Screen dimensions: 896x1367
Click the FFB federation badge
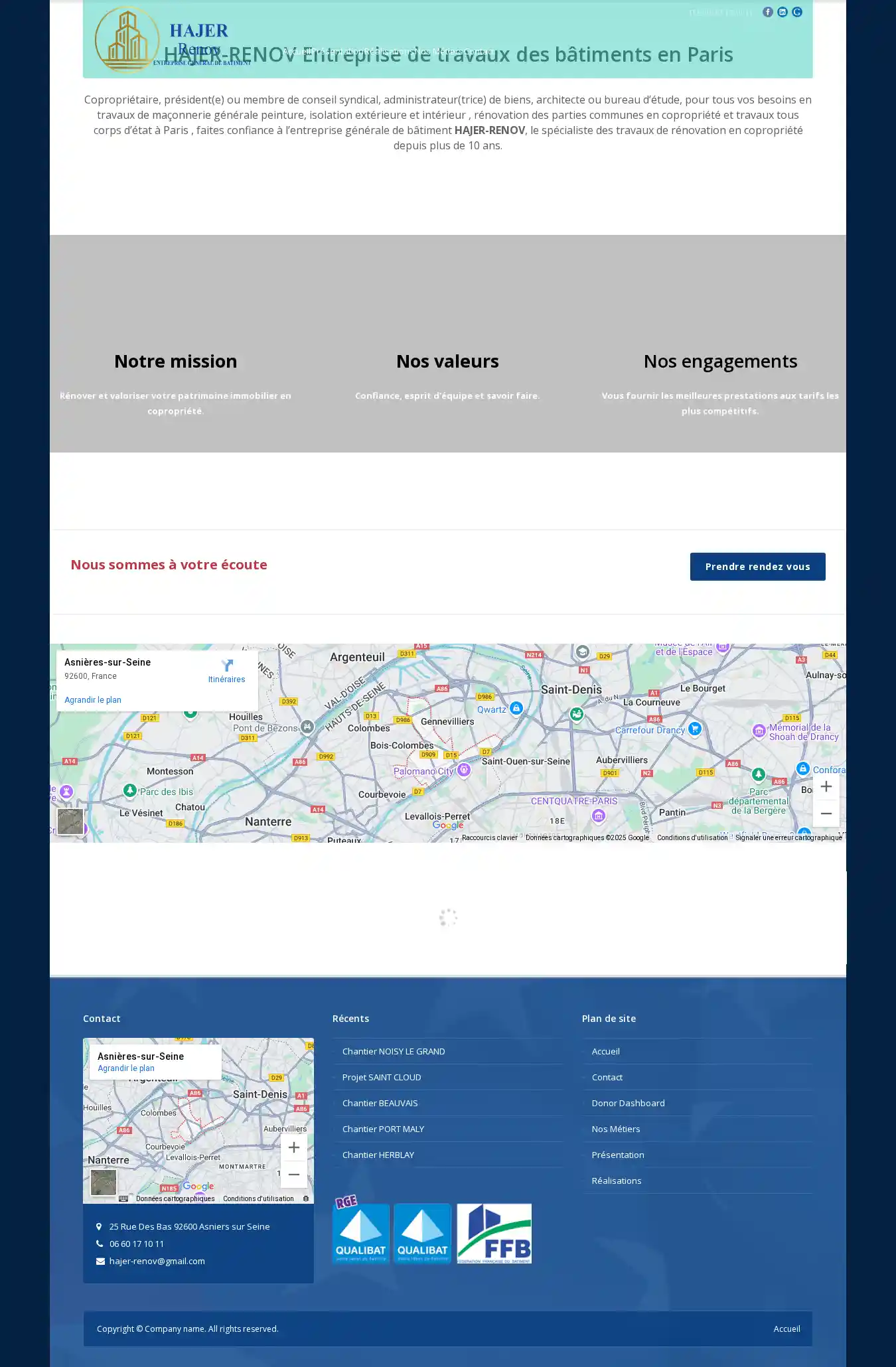point(494,1233)
